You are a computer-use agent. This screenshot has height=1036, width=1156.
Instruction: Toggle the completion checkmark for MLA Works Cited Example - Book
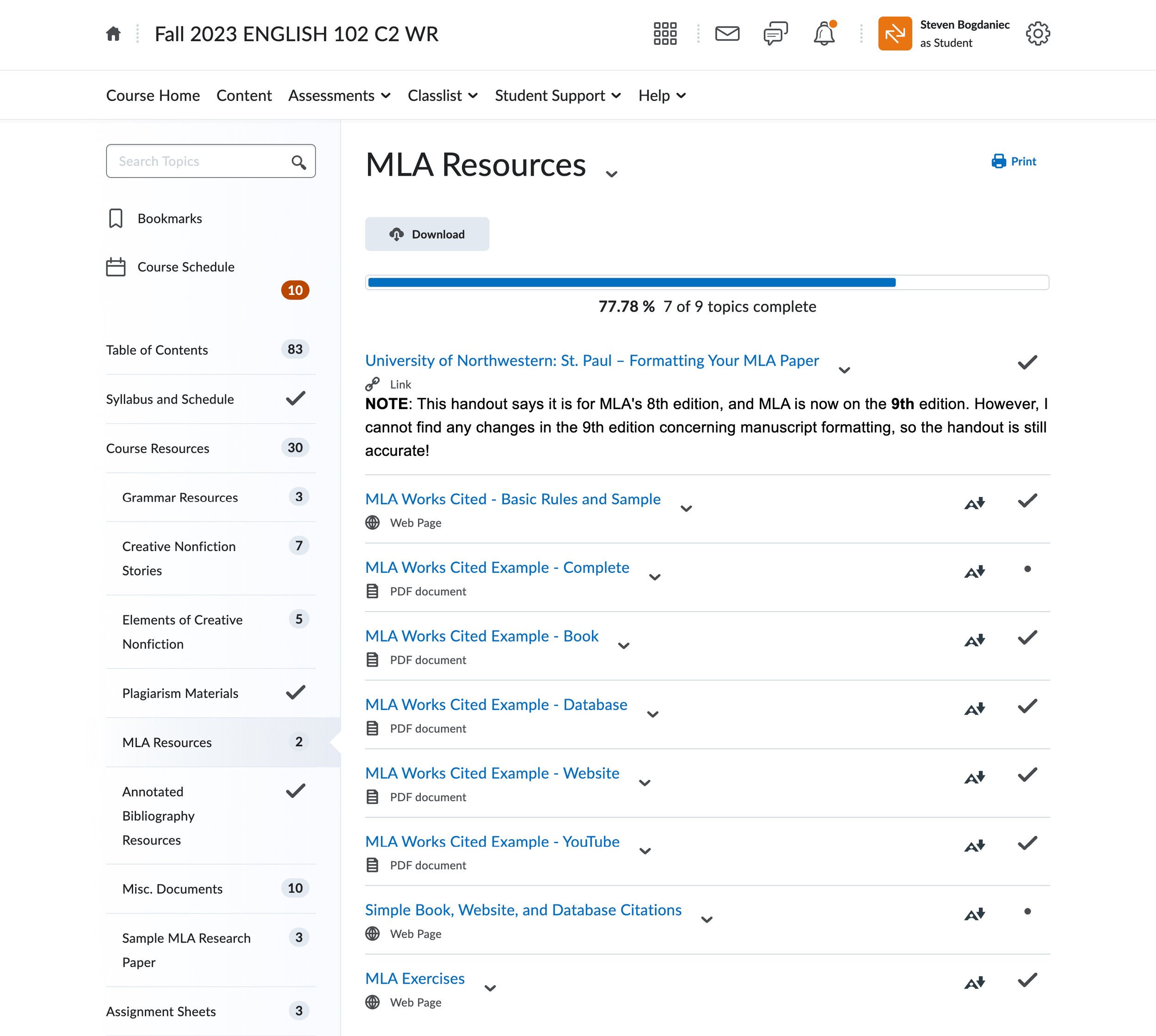[x=1027, y=638]
